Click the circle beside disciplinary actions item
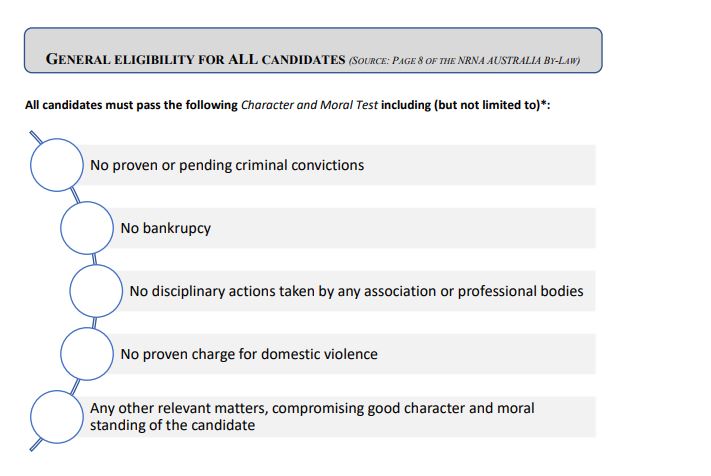Screen dimensions: 711x476 point(96,291)
